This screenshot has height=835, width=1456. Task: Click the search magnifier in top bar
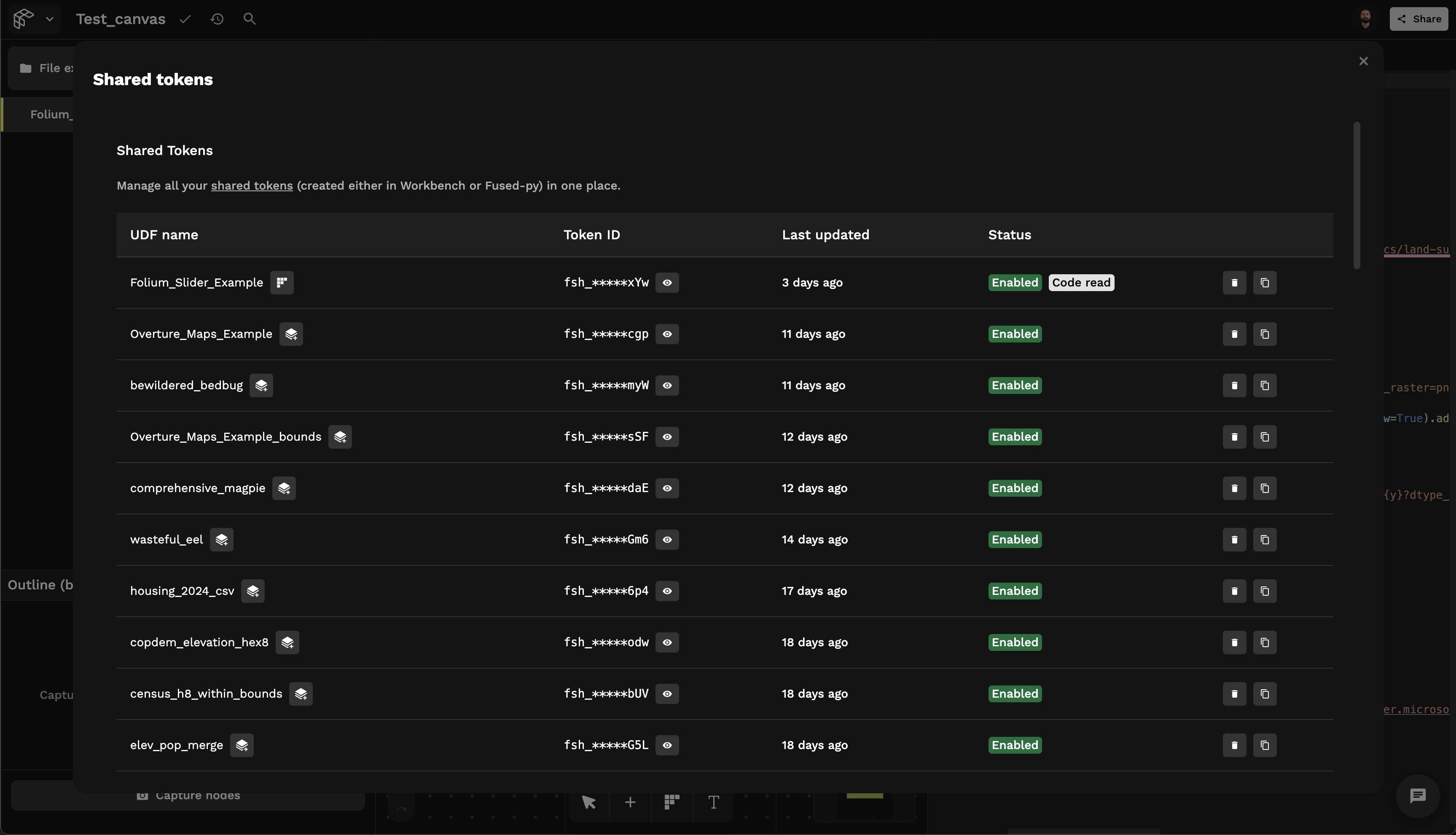coord(249,19)
